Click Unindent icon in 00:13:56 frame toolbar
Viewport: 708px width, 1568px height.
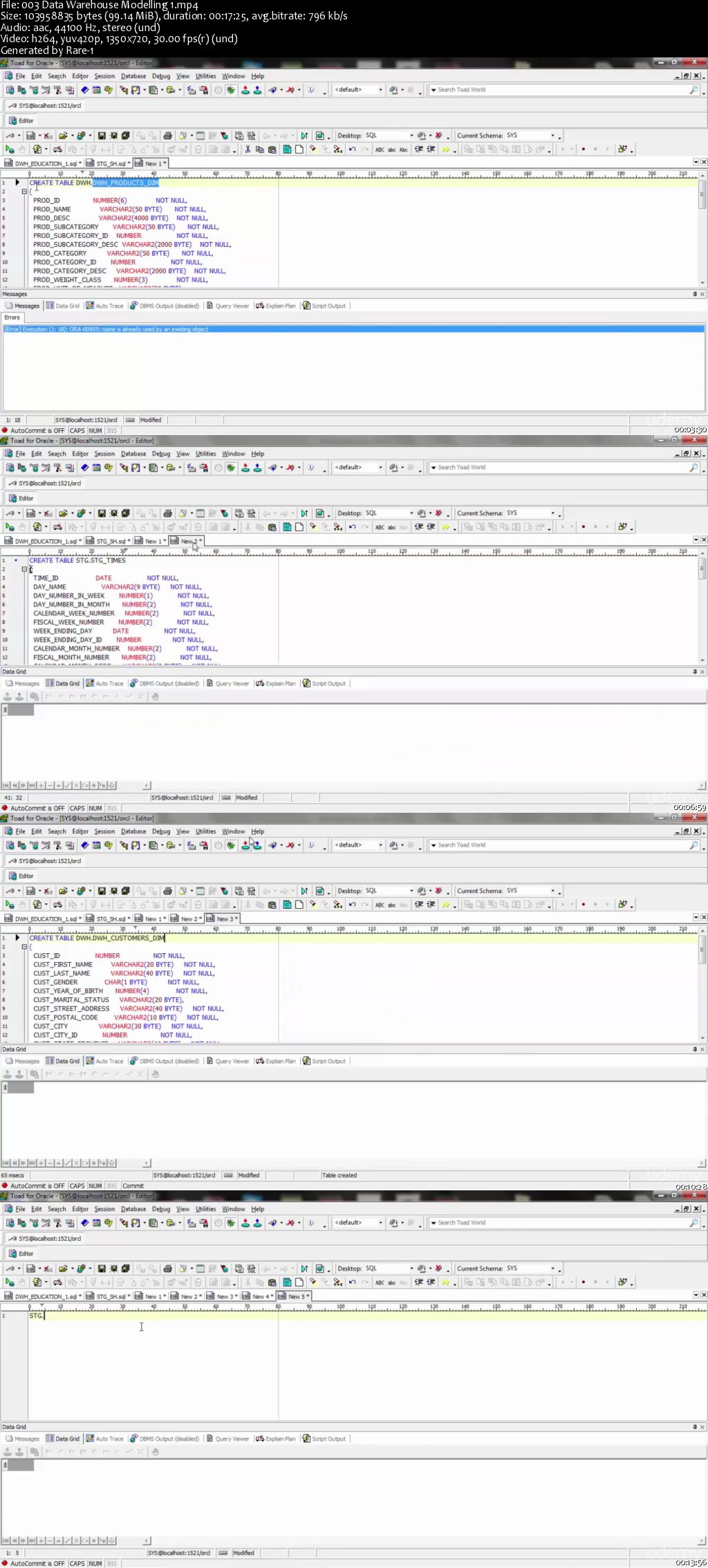click(x=431, y=1282)
